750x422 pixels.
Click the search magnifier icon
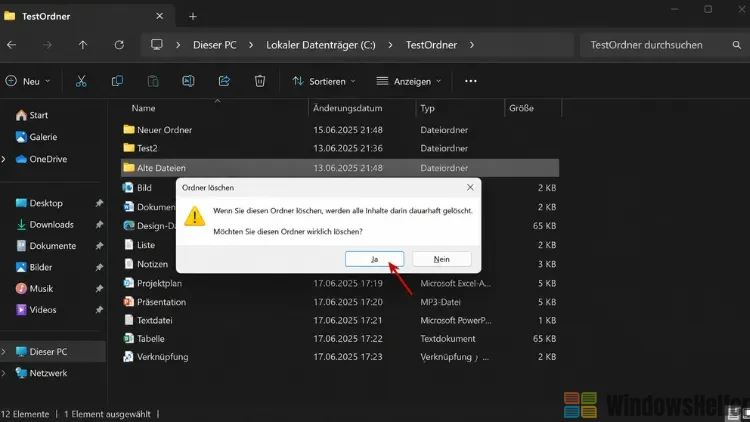pyautogui.click(x=737, y=45)
